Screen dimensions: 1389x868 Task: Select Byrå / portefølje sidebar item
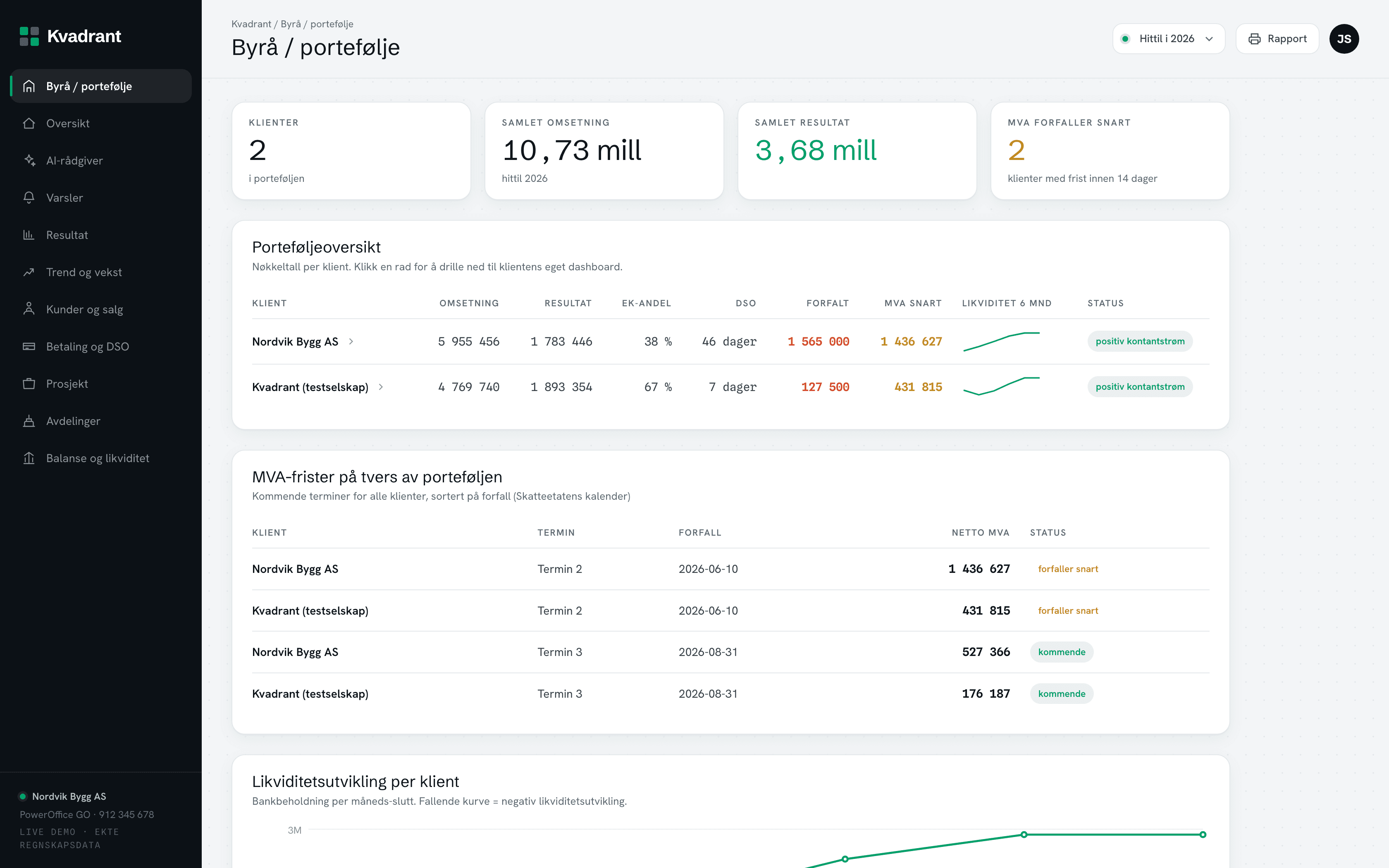[101, 86]
